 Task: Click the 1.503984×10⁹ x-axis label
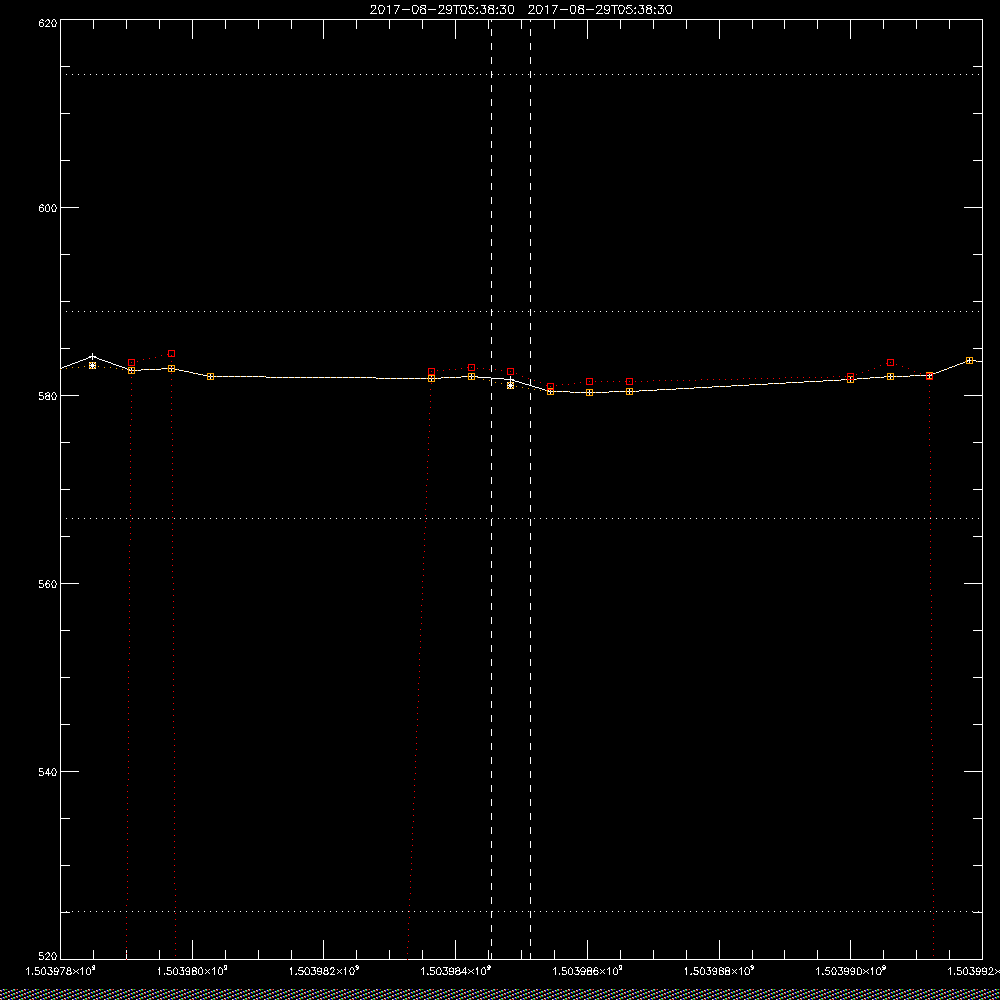[456, 971]
